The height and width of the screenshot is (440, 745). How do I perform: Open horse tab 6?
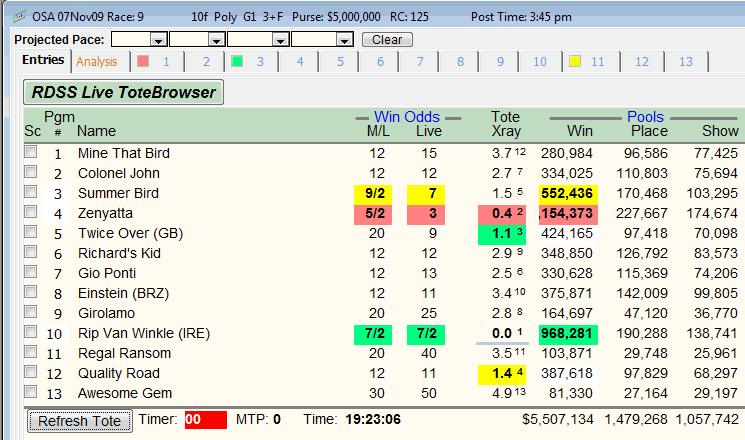click(x=380, y=62)
